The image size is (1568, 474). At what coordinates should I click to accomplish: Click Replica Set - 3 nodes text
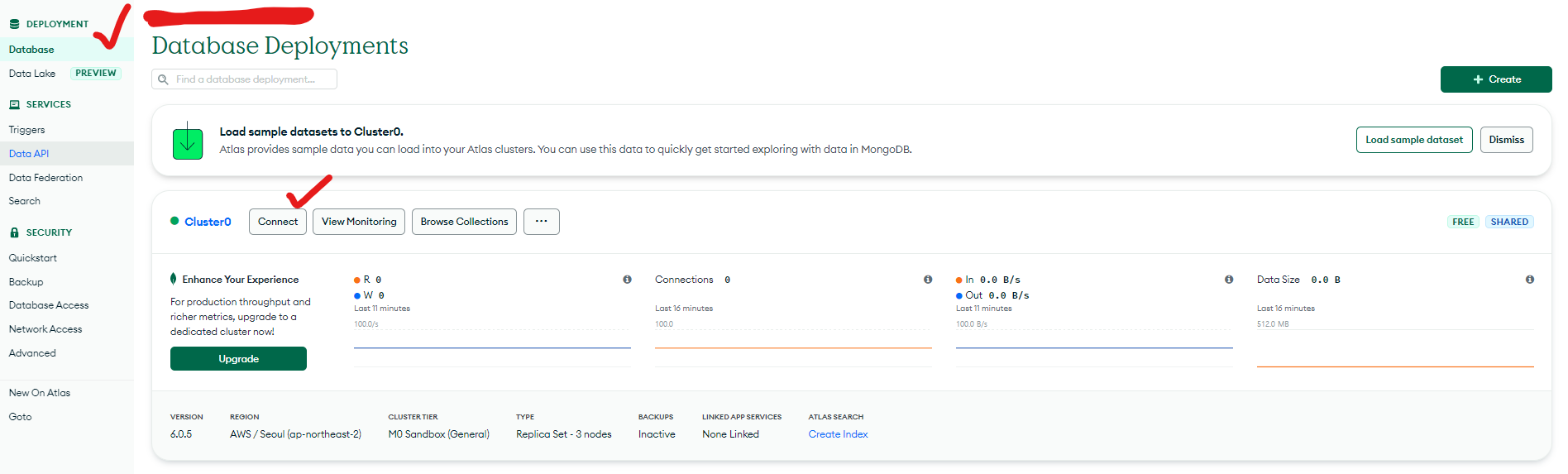564,434
